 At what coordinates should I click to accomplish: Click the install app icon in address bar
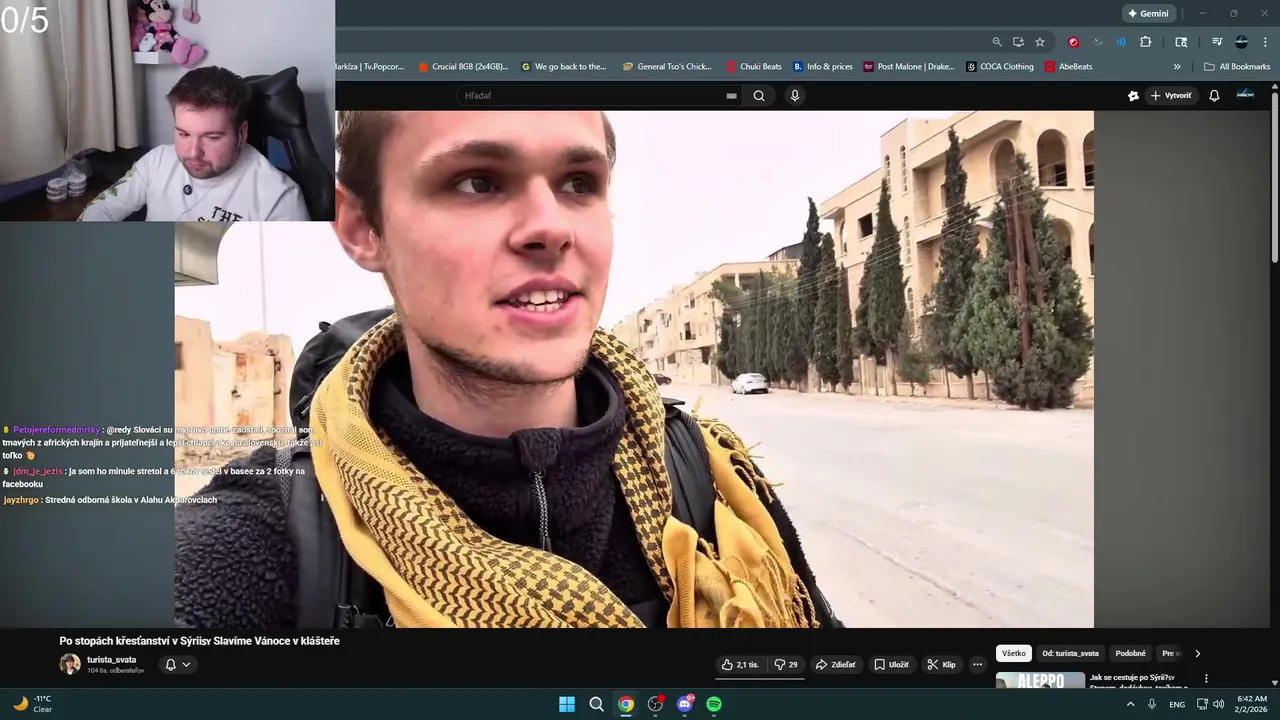(x=1018, y=42)
